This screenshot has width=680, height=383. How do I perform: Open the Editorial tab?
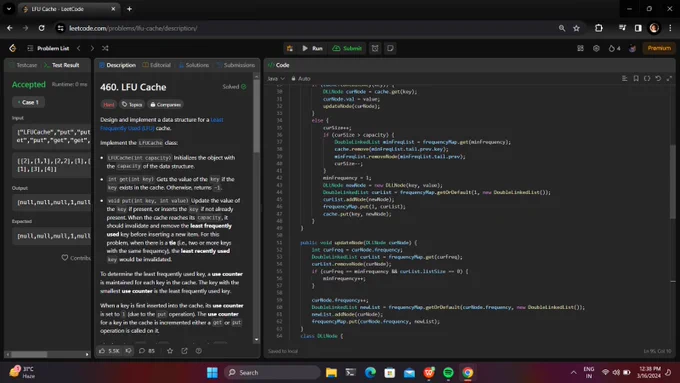157,65
